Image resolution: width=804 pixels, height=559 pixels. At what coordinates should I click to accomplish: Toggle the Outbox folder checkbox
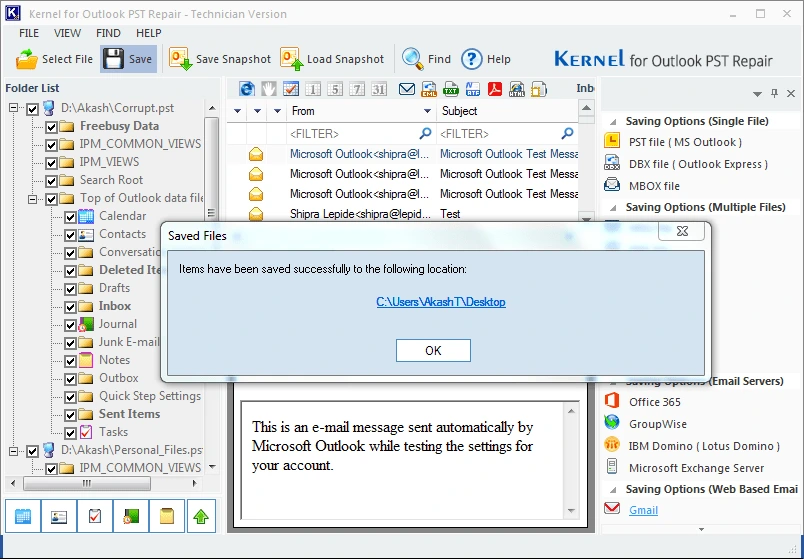point(70,378)
